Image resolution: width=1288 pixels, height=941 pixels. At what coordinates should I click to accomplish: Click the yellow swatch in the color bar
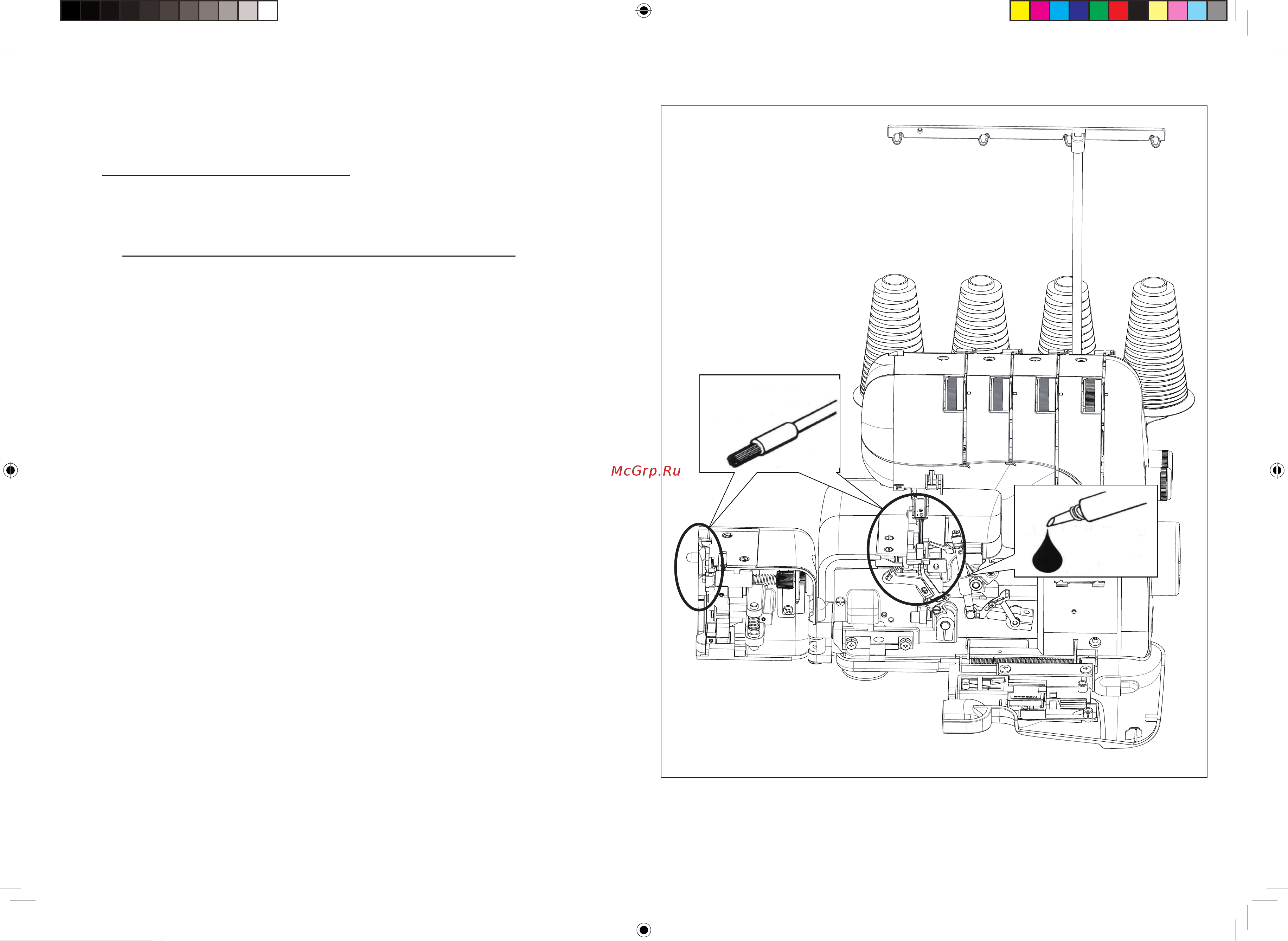point(1020,11)
